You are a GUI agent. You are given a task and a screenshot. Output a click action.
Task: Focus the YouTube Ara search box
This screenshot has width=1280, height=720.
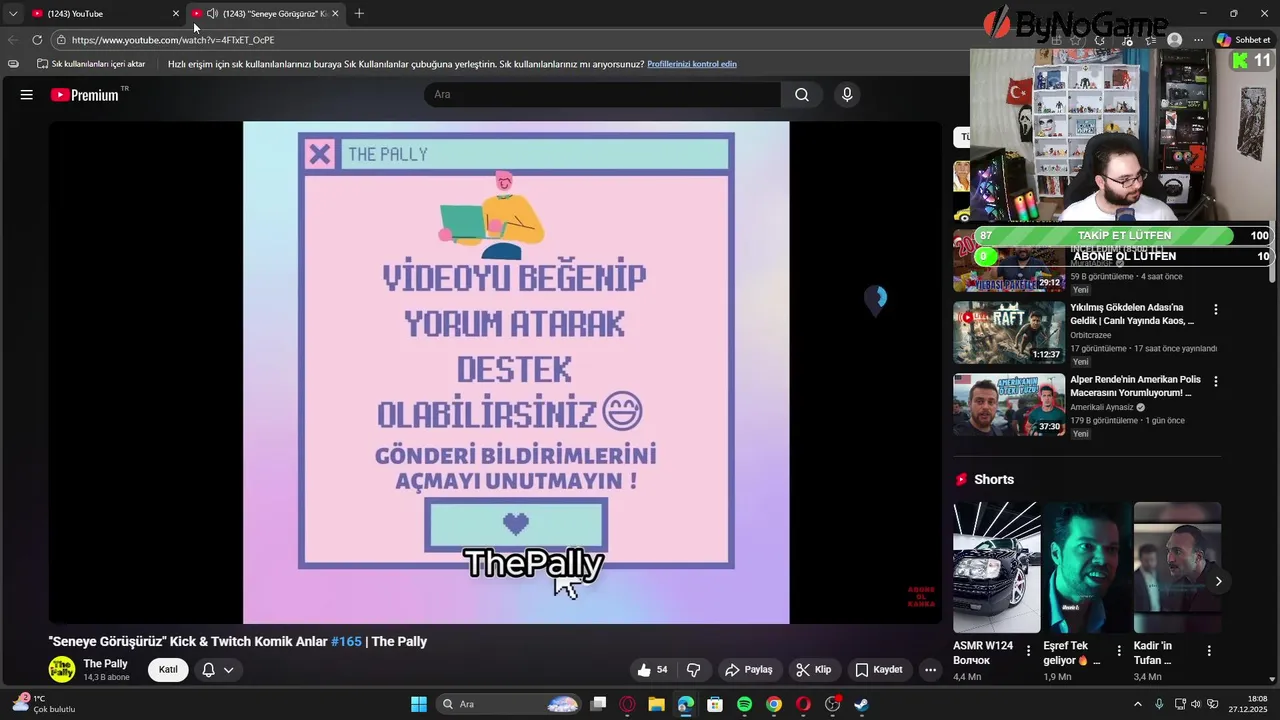click(x=602, y=95)
